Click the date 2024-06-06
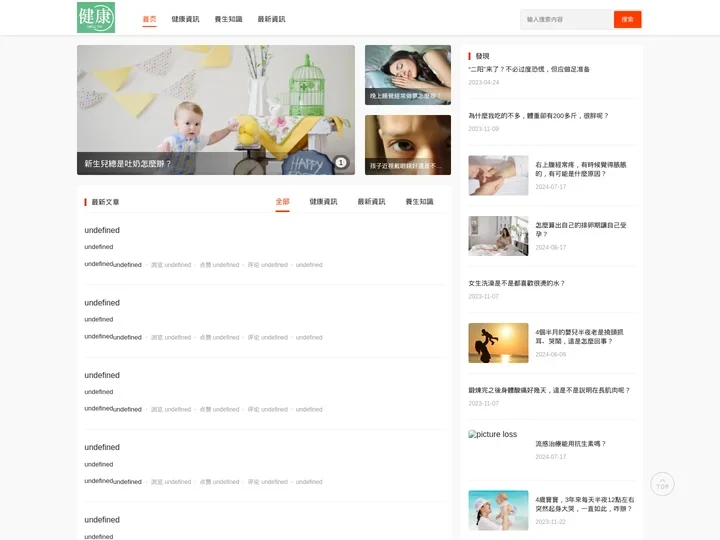This screenshot has width=720, height=540. (551, 354)
